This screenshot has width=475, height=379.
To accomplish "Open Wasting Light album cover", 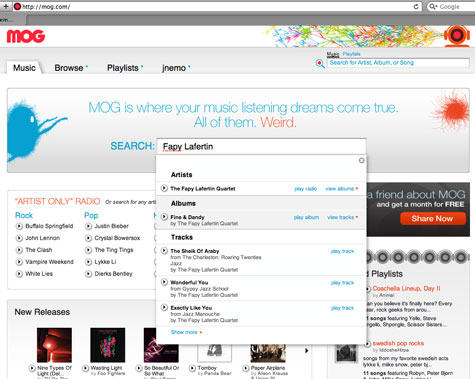I will (x=108, y=345).
